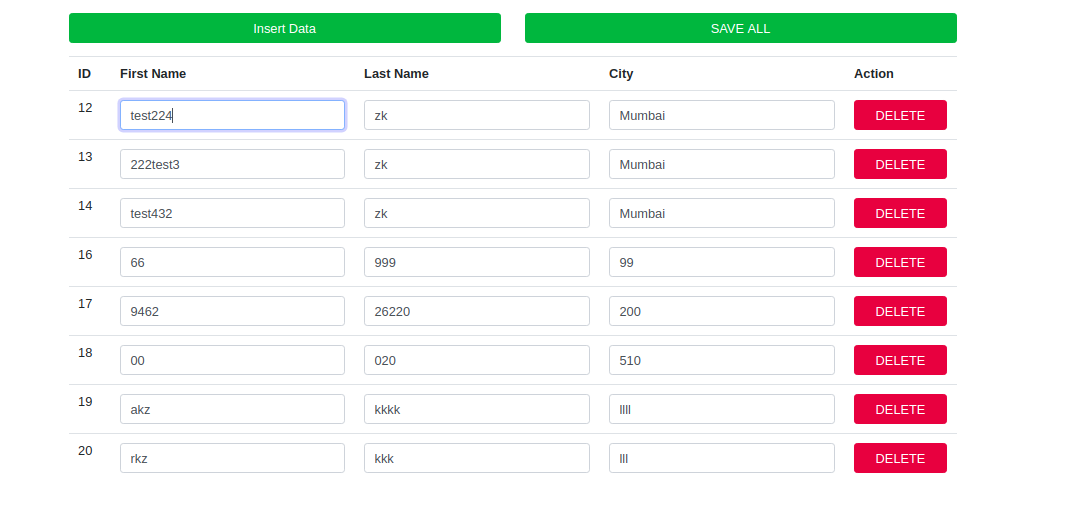Image resolution: width=1081 pixels, height=524 pixels.
Task: Select the city field containing 200
Action: (722, 311)
